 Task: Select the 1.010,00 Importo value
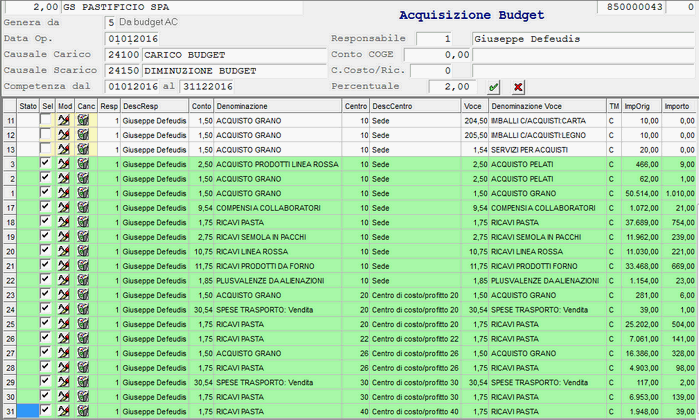pyautogui.click(x=679, y=193)
